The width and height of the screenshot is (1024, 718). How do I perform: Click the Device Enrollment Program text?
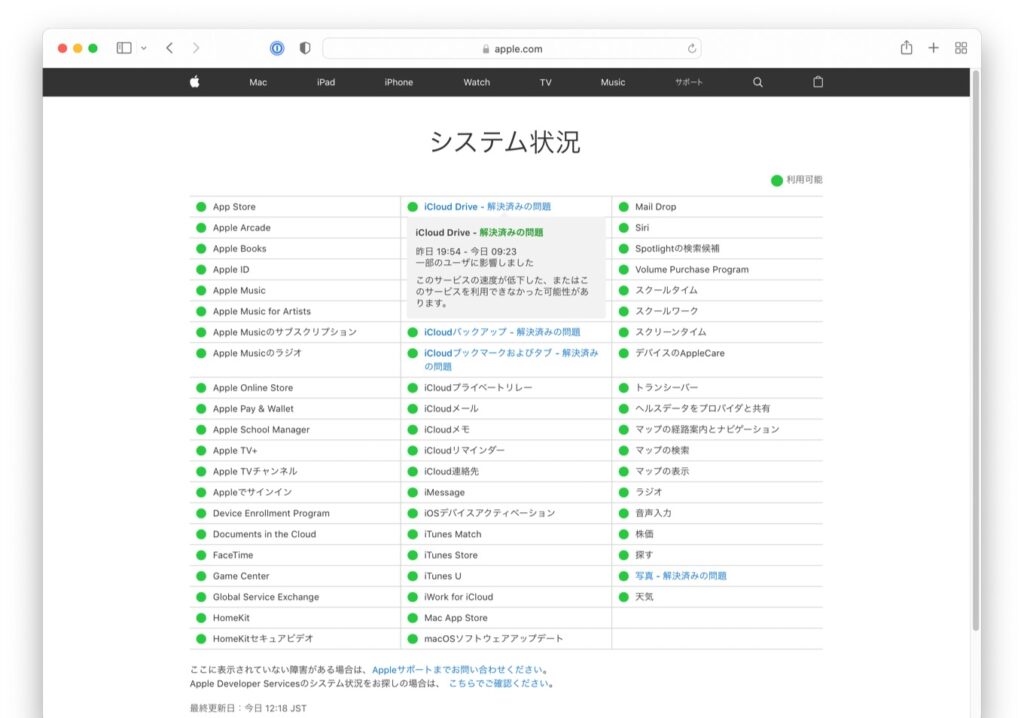pos(271,513)
